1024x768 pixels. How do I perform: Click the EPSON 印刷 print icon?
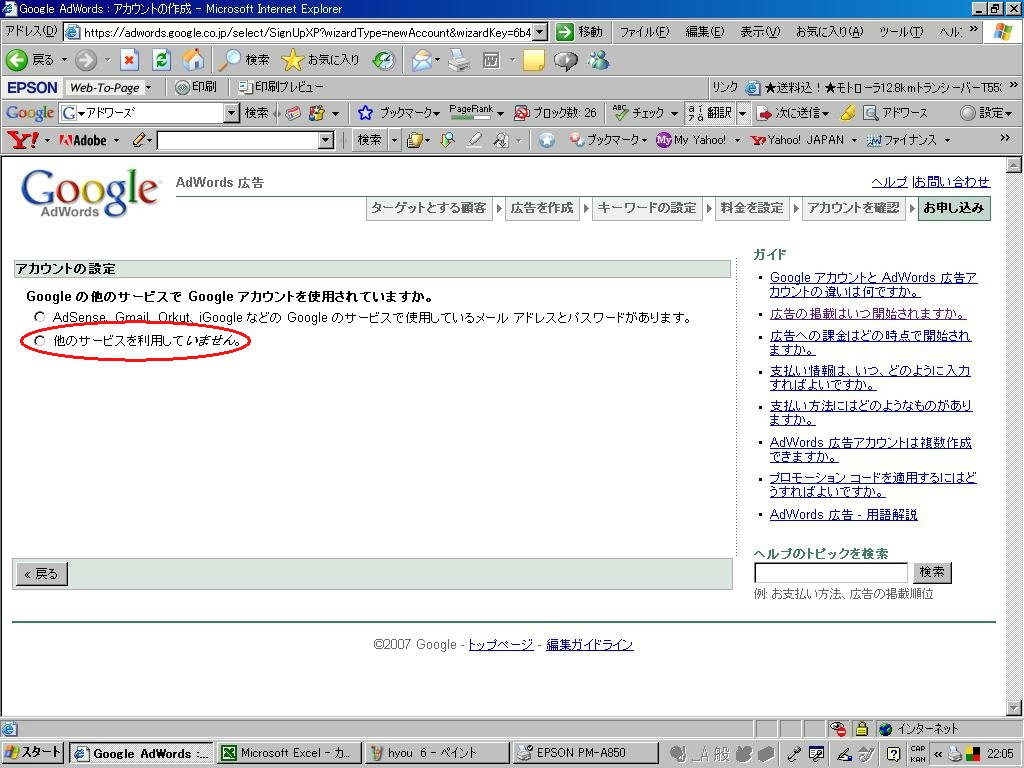182,87
